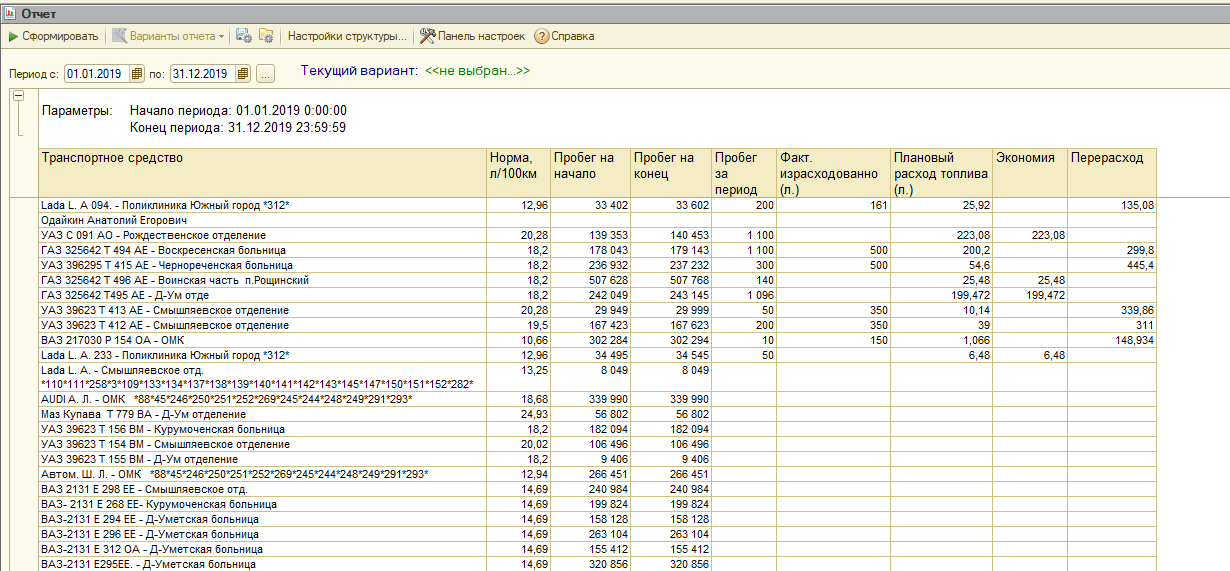The width and height of the screenshot is (1230, 571).
Task: Click the ellipsis period selection button
Action: [265, 74]
